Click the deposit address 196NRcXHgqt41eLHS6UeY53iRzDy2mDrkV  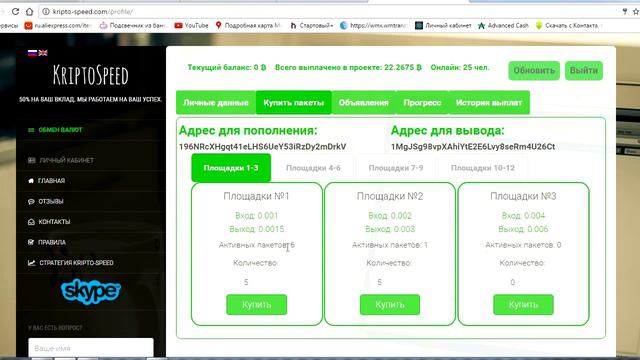coord(262,147)
